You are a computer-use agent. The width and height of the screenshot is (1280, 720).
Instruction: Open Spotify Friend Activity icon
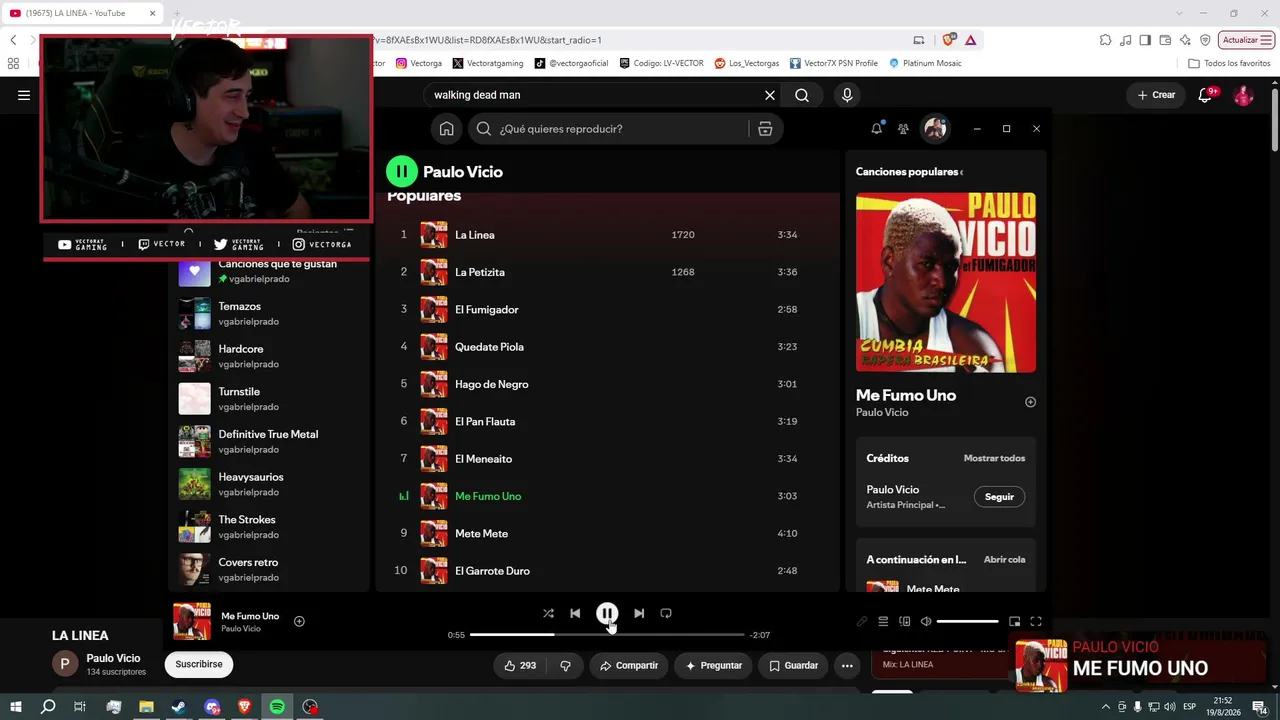point(903,128)
